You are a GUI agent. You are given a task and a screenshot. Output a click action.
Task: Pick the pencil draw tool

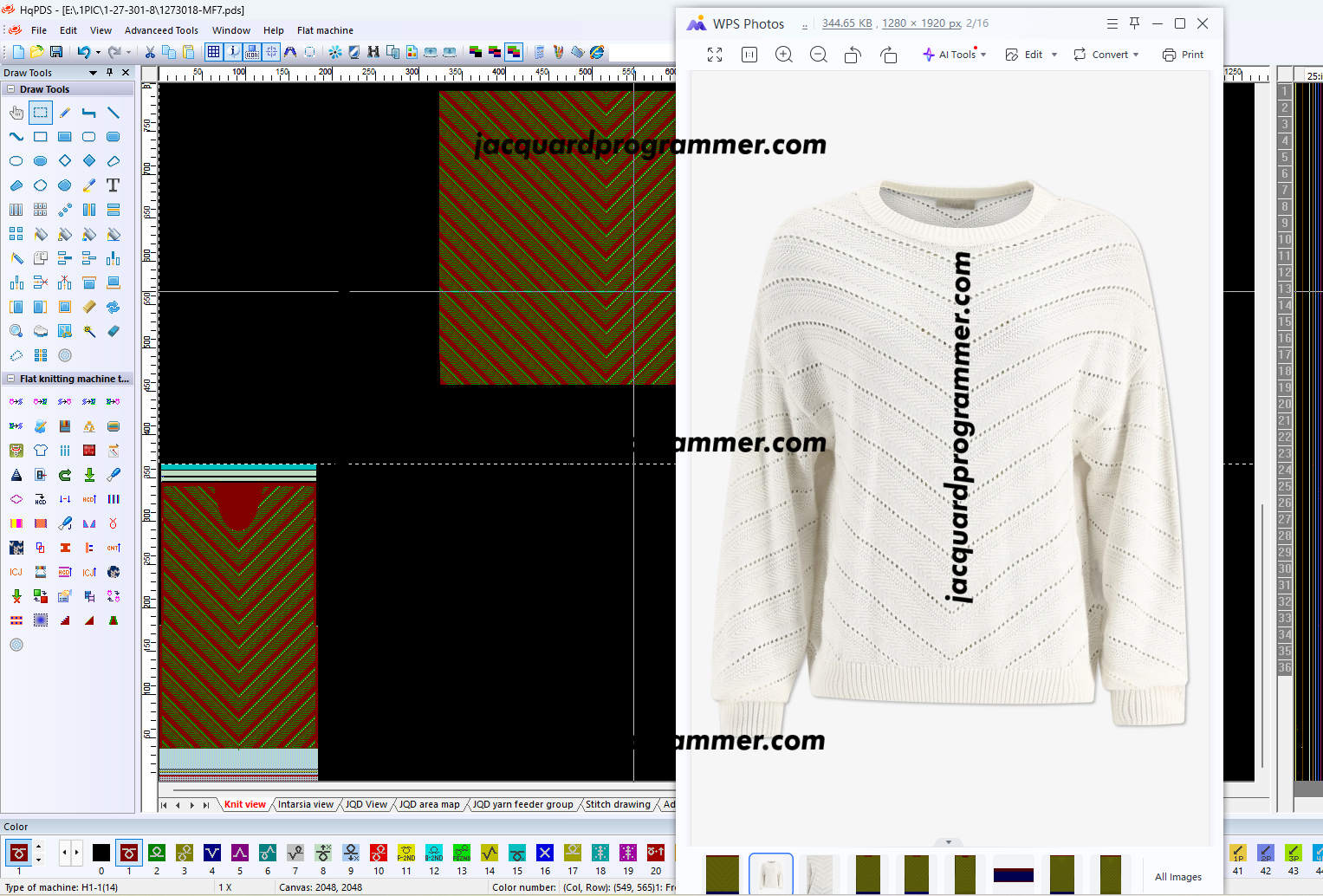tap(65, 113)
